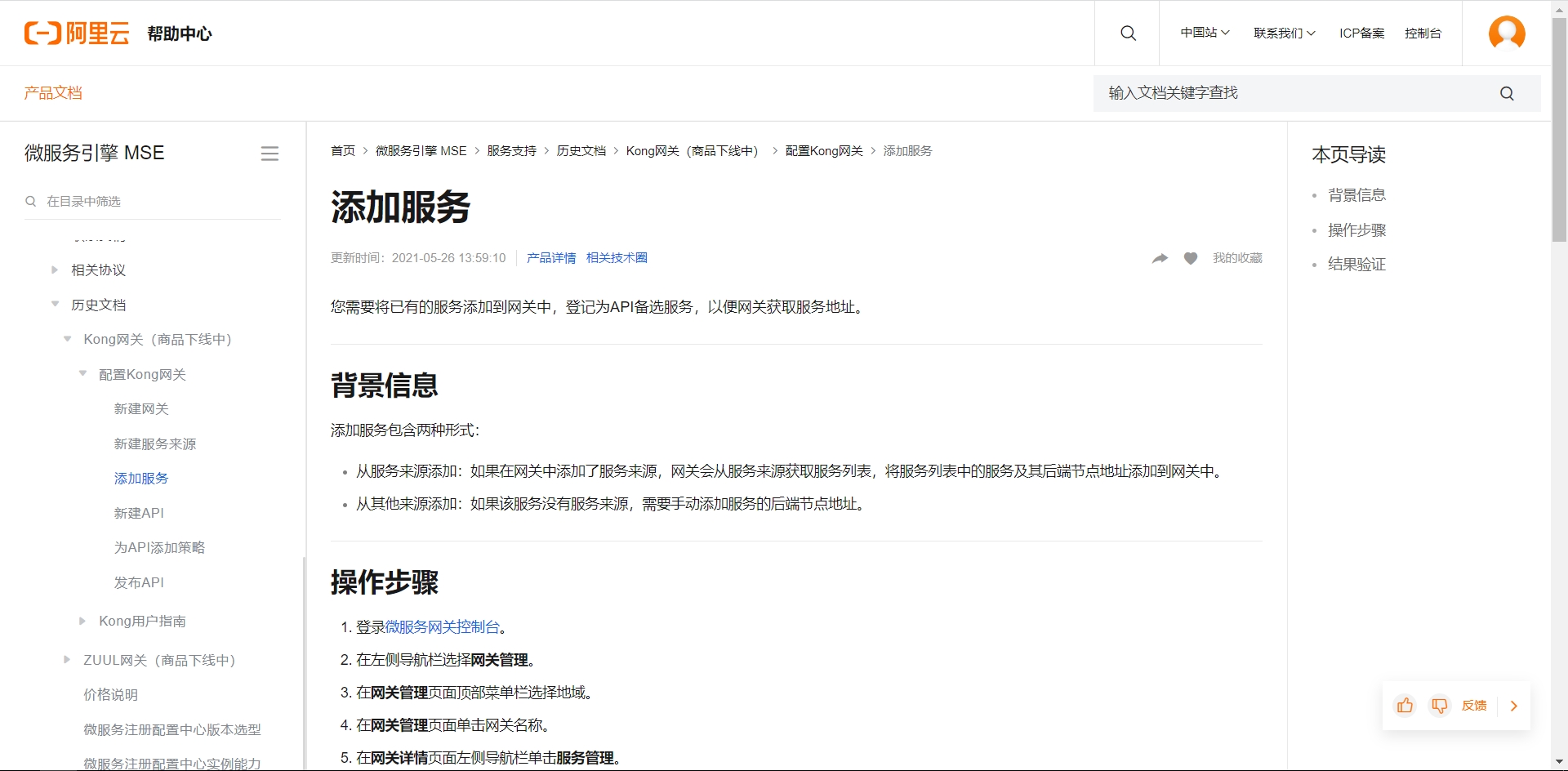Click the scrollbar down arrow
This screenshot has width=1568, height=771.
tap(1559, 763)
